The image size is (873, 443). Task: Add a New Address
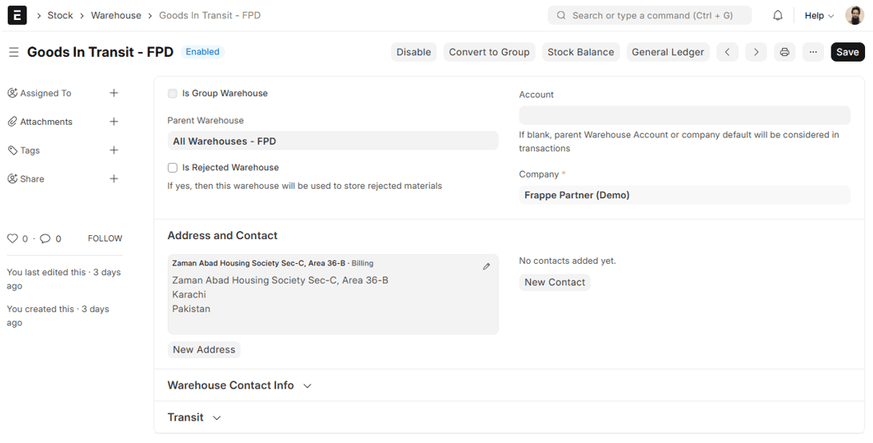click(204, 350)
